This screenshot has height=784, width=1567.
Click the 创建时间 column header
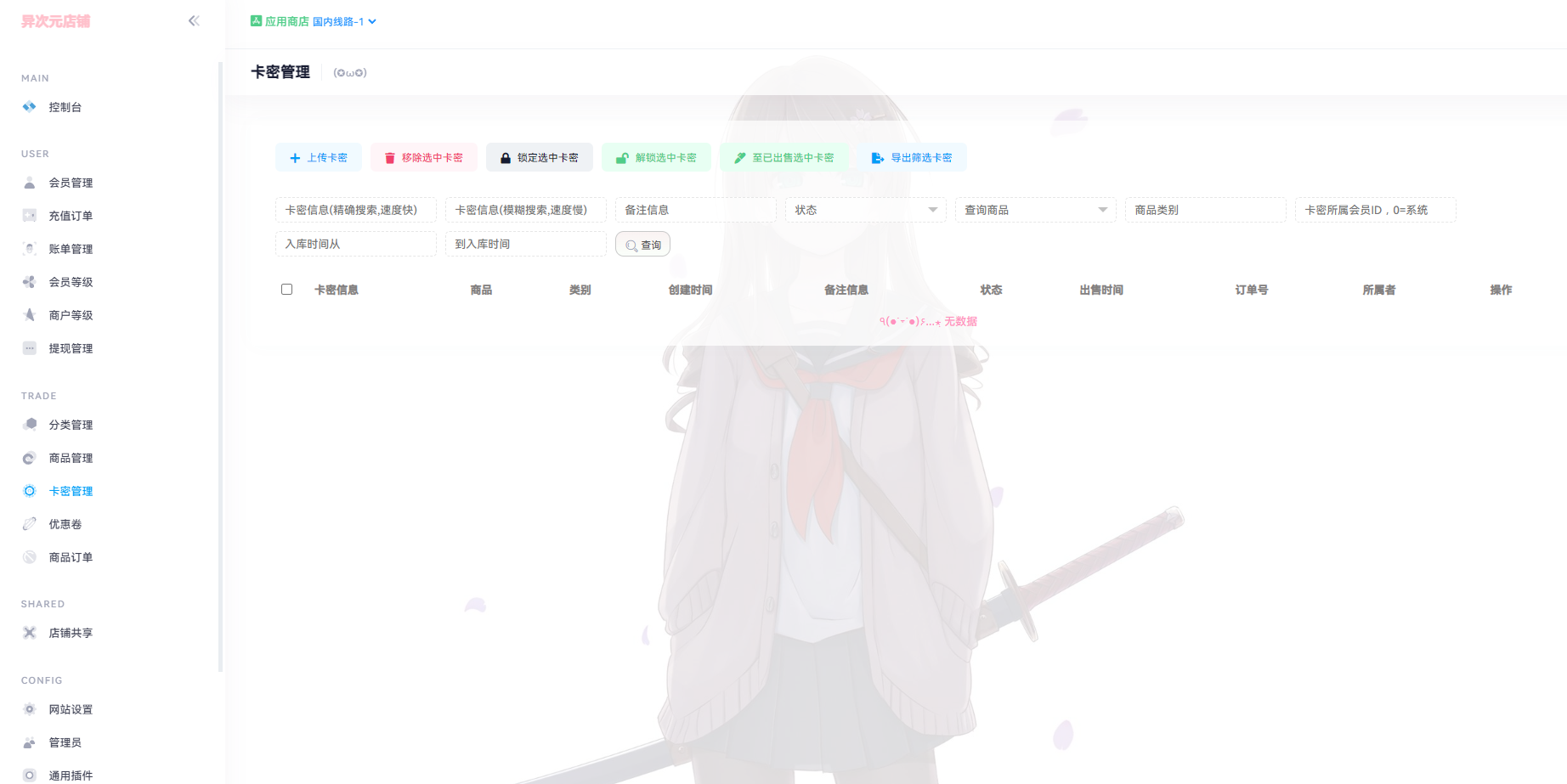[690, 290]
